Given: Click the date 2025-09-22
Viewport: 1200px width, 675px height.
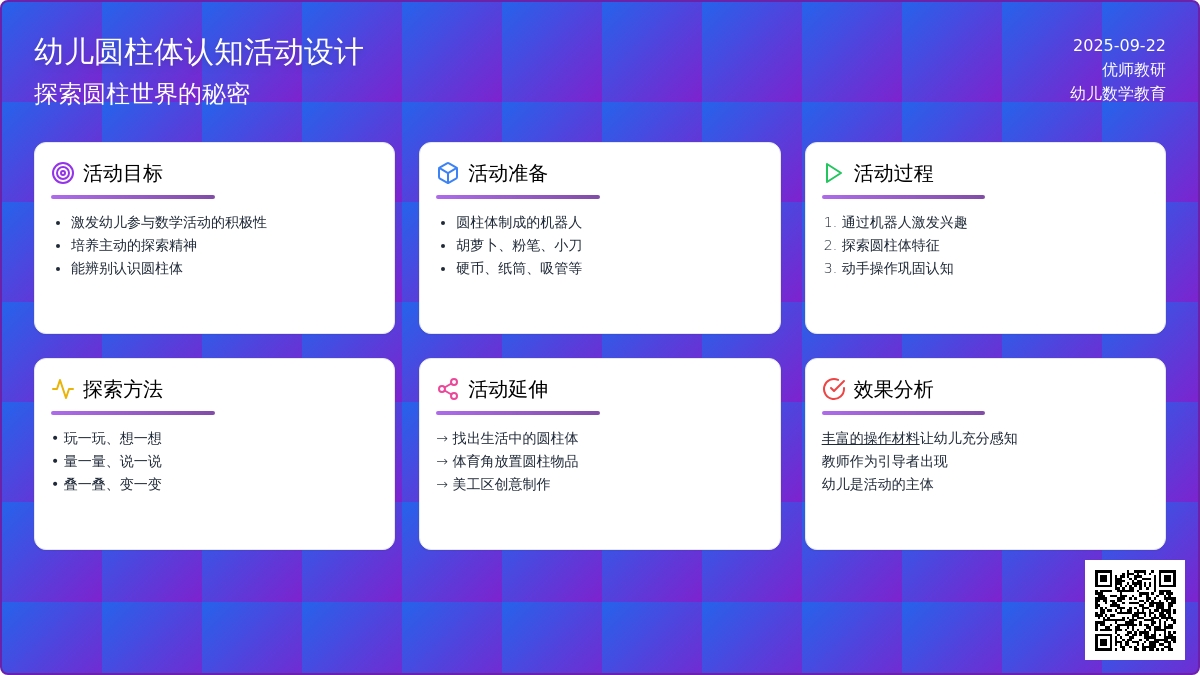Looking at the screenshot, I should pos(1119,45).
